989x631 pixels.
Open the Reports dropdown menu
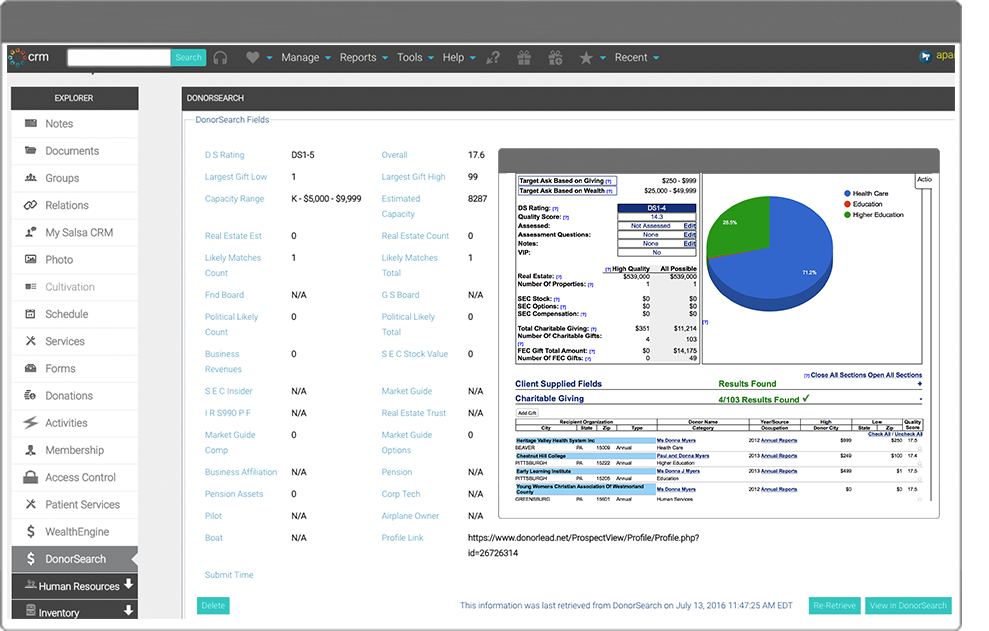[364, 57]
